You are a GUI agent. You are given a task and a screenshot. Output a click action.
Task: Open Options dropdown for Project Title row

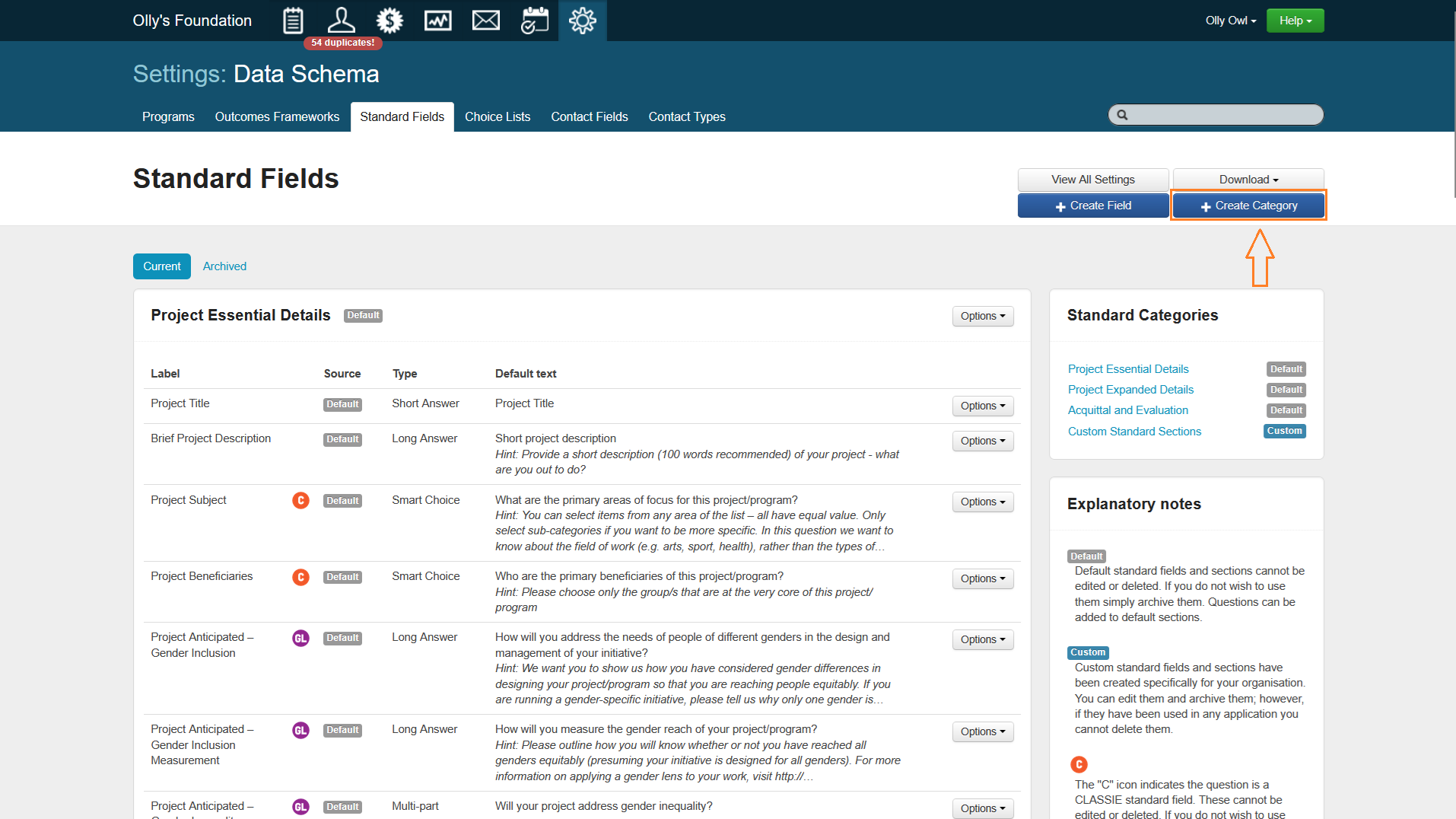click(x=982, y=406)
